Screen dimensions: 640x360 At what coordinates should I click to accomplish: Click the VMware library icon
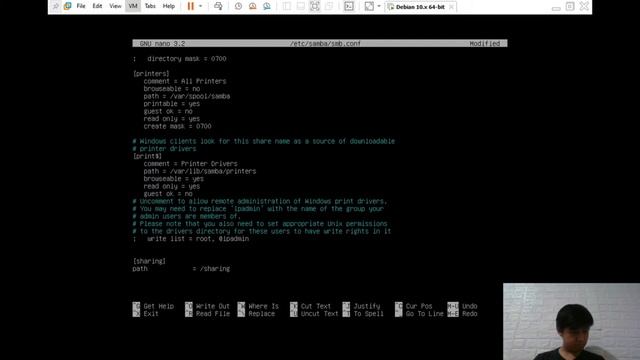(67, 6)
